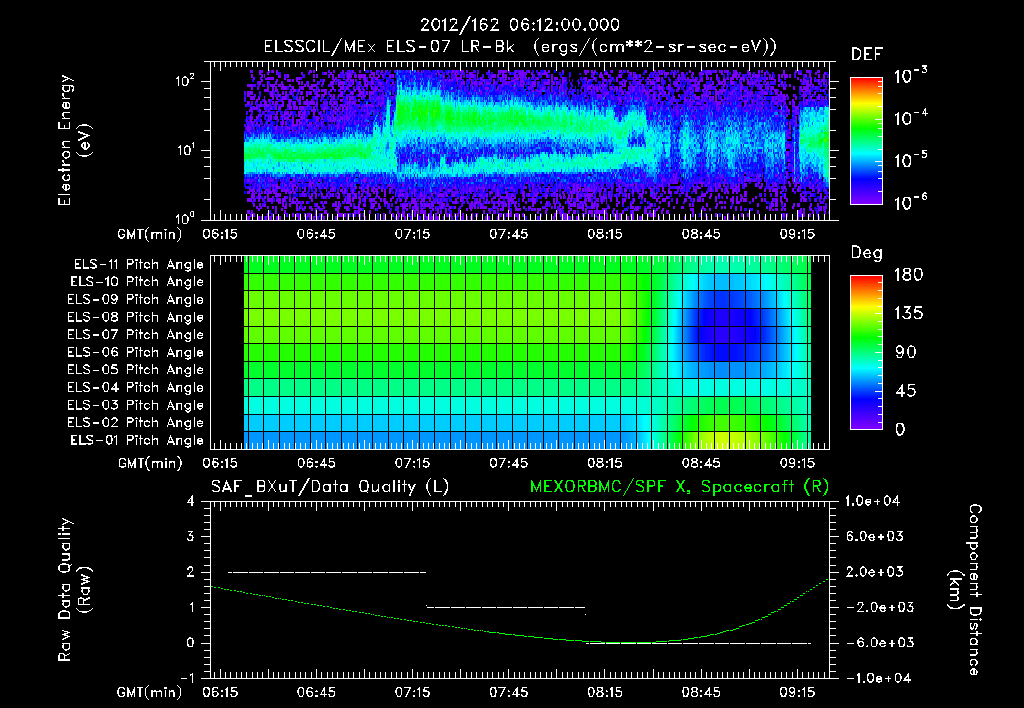Click inside the electron energy spectrogram
The image size is (1024, 708).
tap(520, 141)
